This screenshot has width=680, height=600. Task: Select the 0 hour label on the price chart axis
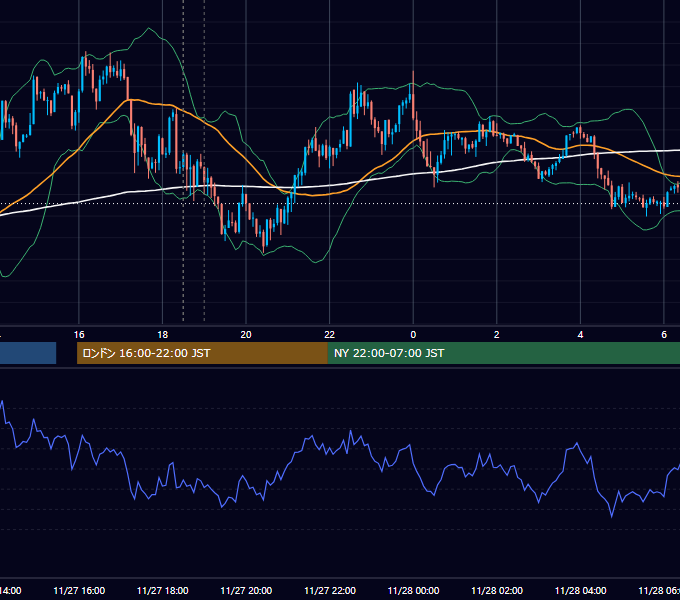(x=413, y=335)
